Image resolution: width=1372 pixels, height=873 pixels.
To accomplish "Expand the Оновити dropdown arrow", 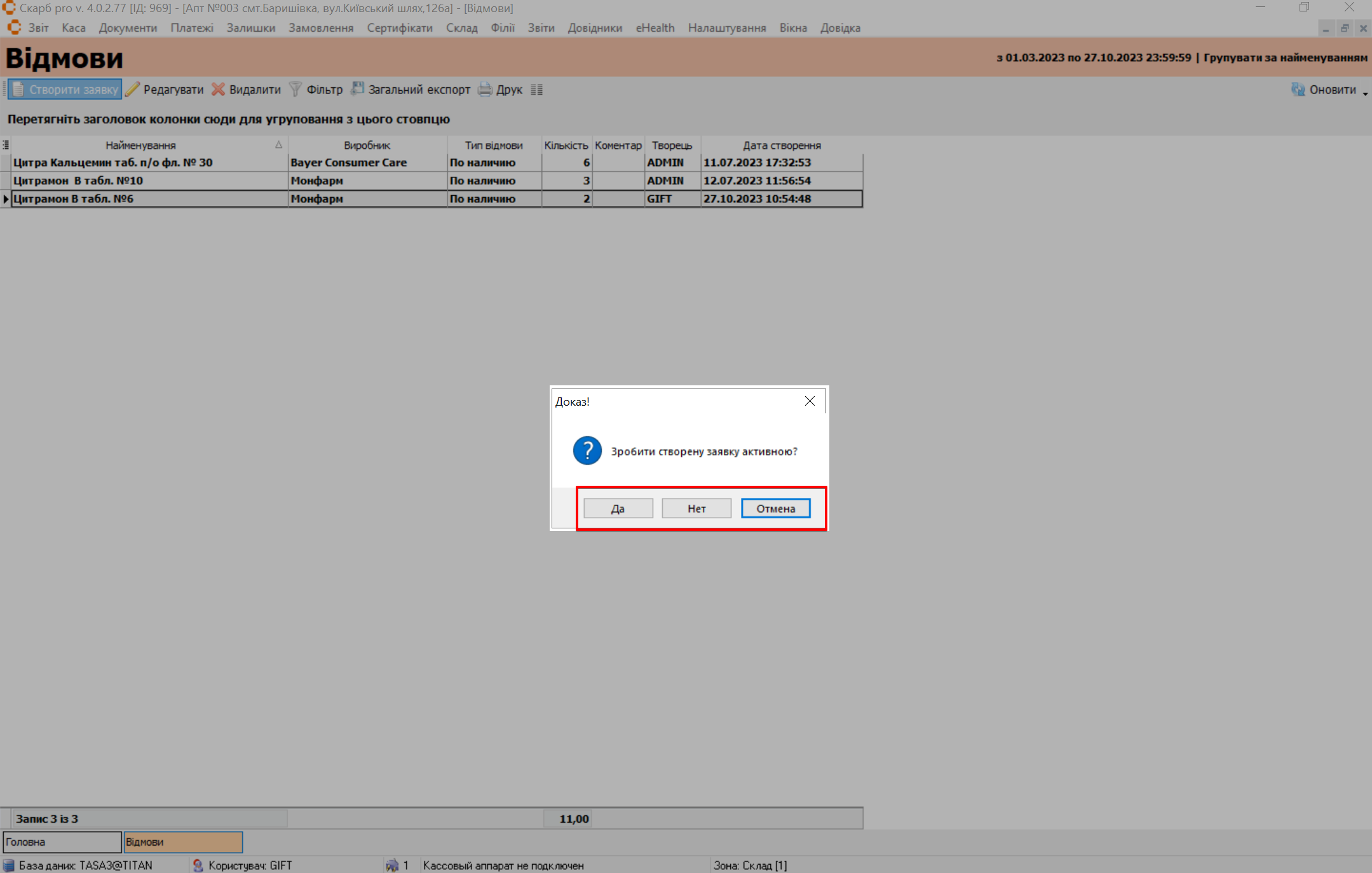I will 1365,93.
